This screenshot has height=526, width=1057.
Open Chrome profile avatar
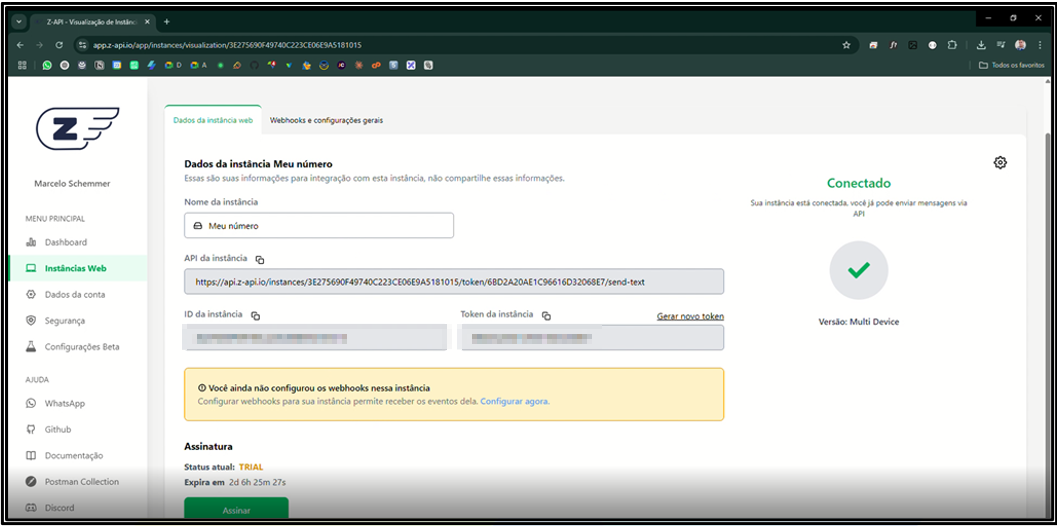(x=1021, y=45)
